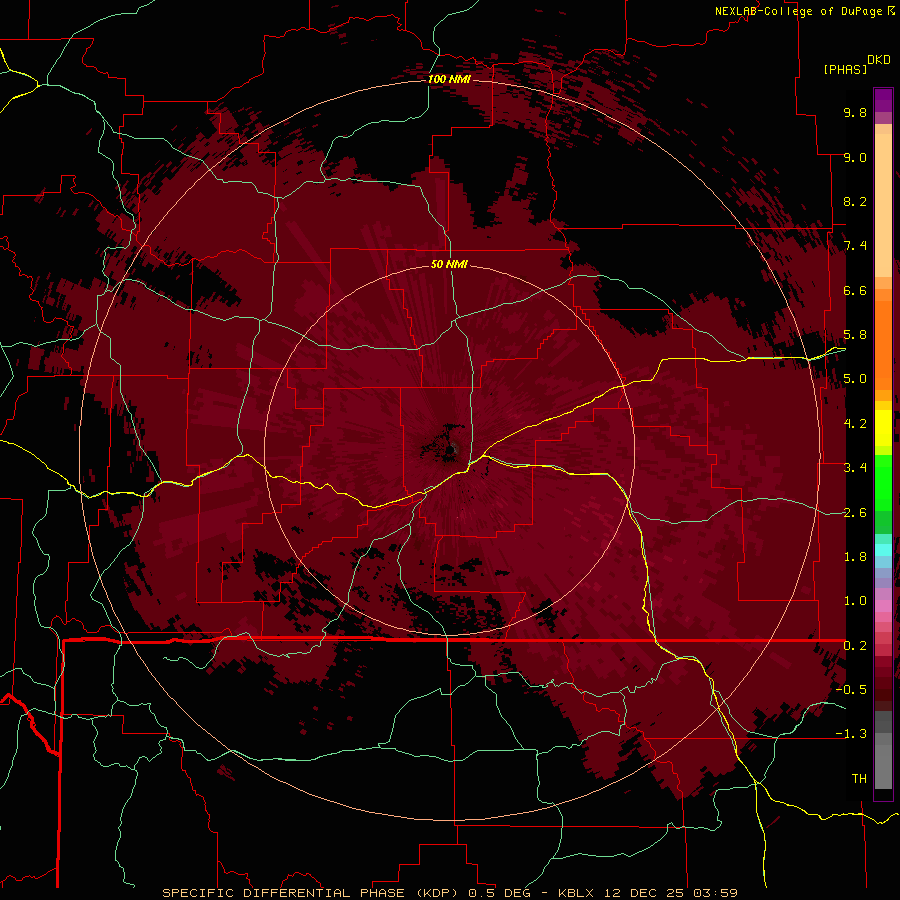This screenshot has width=900, height=900.
Task: Click the cyan segment of the color bar
Action: coord(883,550)
